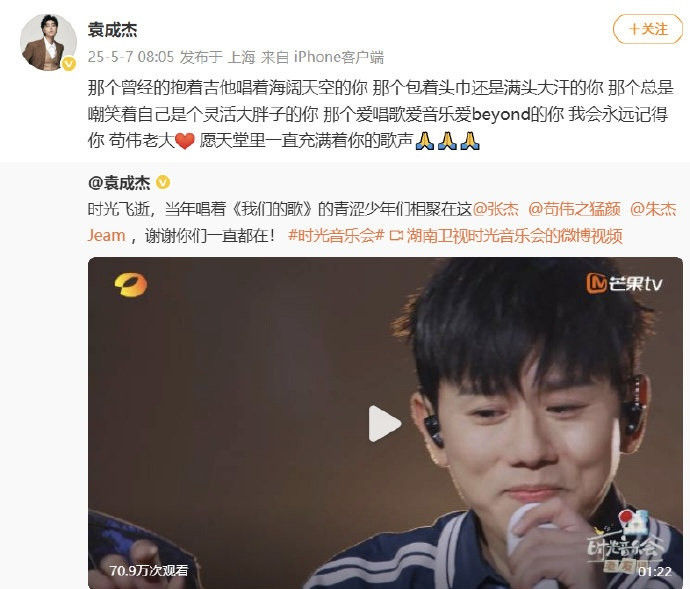Screen dimensions: 690x589
Task: Open 湖南卫视时光音乐会的微博视频 link
Action: 514,236
